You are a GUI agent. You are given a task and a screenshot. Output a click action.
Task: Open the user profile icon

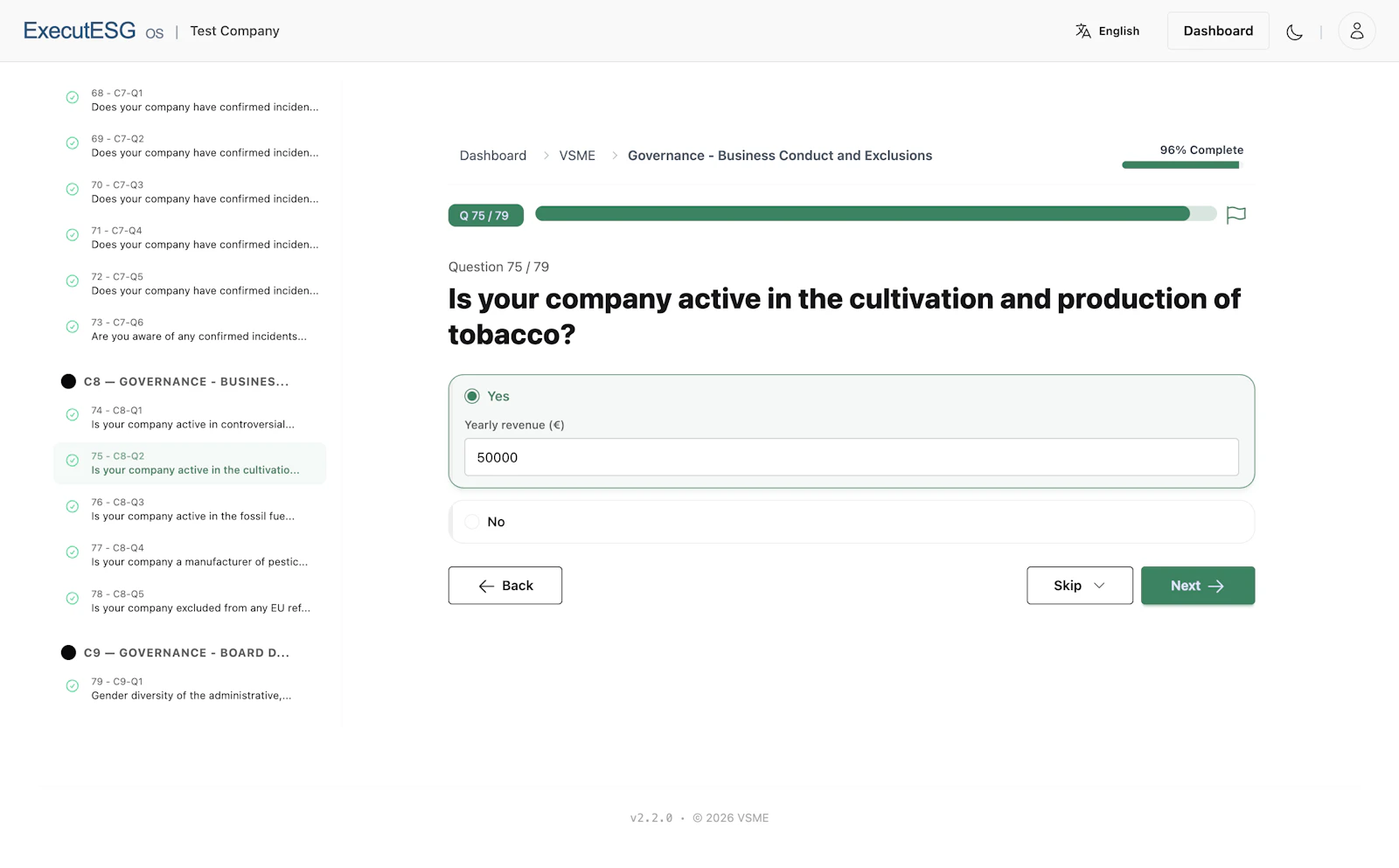(1356, 31)
